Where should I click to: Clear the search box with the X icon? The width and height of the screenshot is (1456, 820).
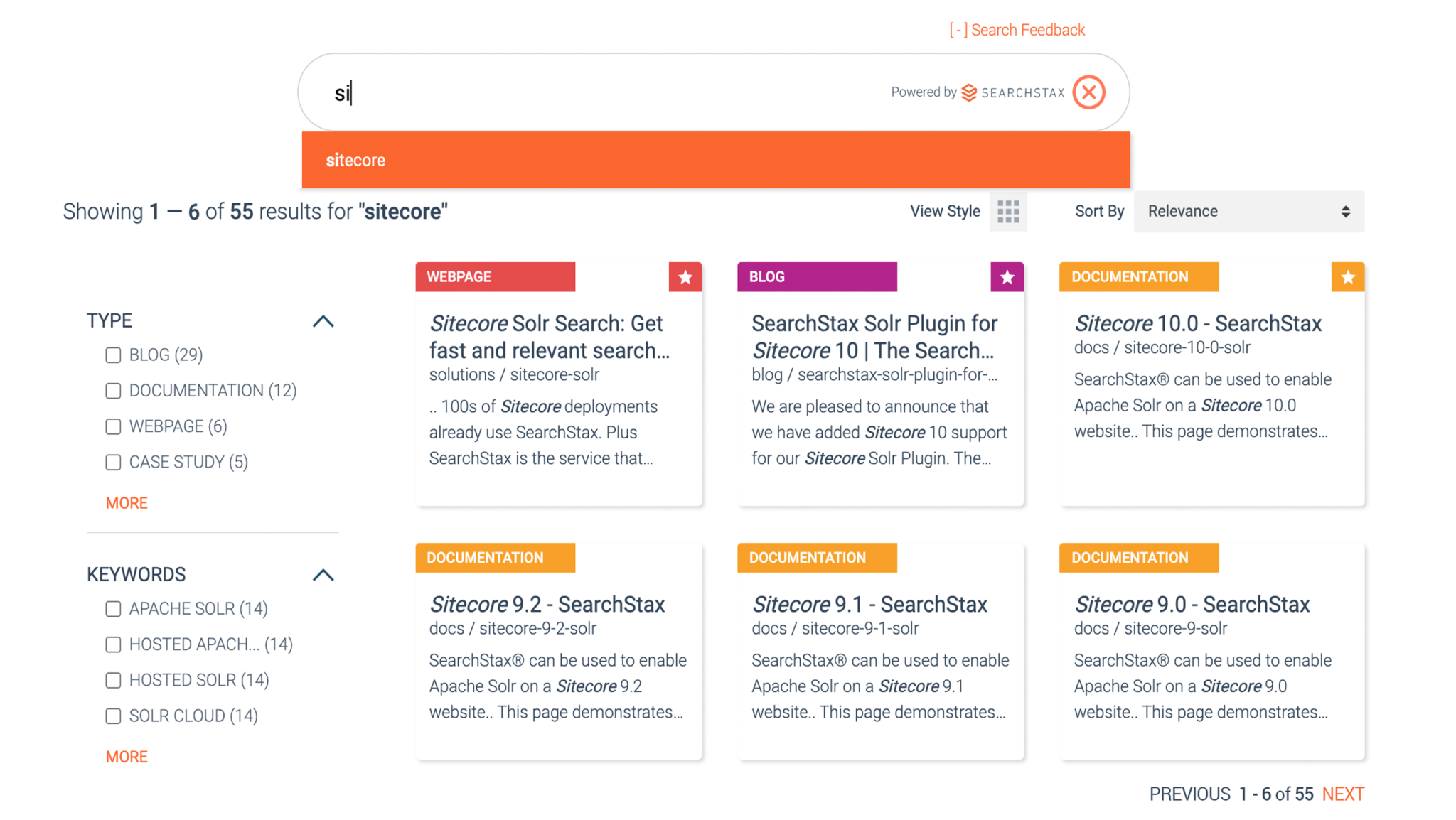1089,92
